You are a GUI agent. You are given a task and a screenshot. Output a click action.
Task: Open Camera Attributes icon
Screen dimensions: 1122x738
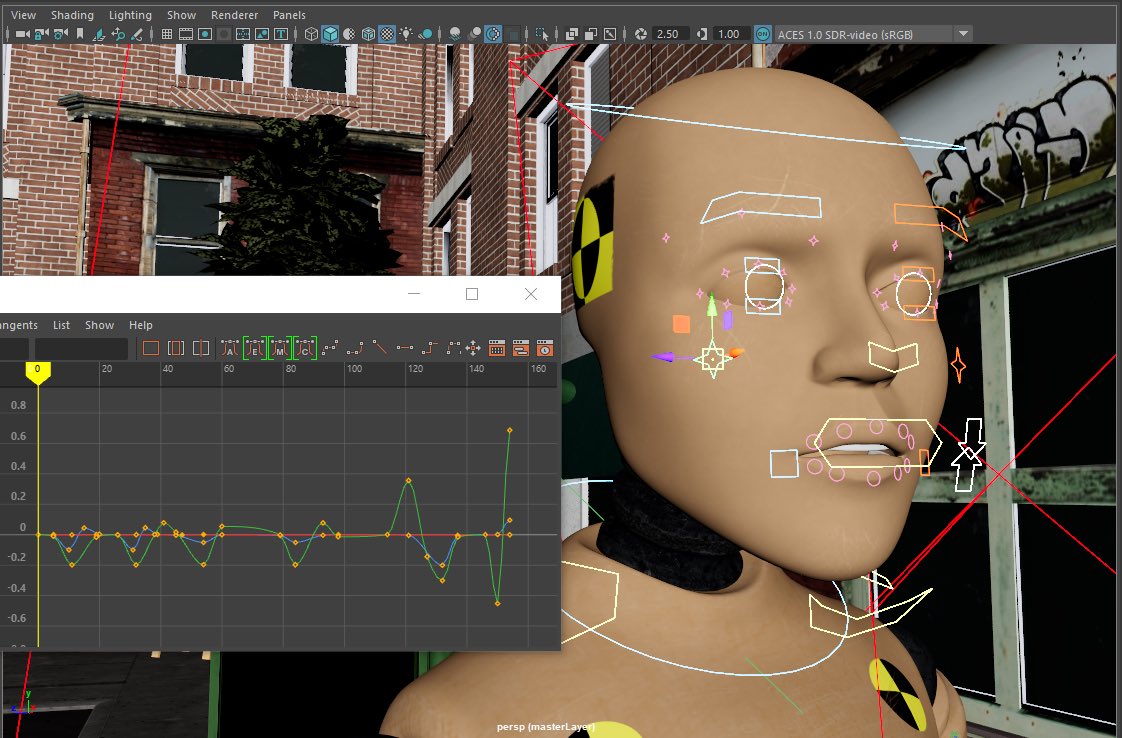click(61, 34)
